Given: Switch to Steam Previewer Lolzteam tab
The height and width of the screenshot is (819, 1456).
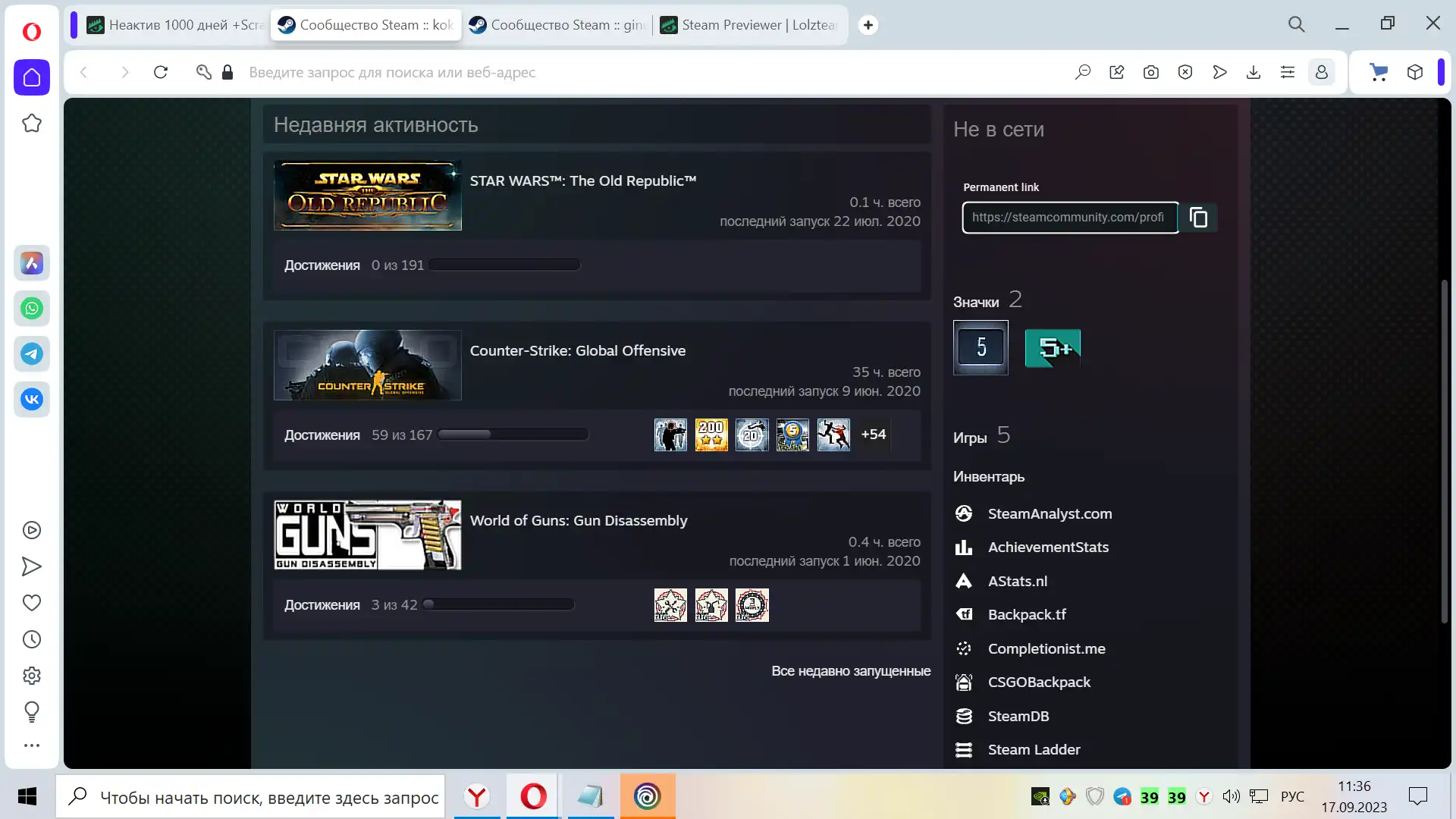Looking at the screenshot, I should [x=749, y=25].
